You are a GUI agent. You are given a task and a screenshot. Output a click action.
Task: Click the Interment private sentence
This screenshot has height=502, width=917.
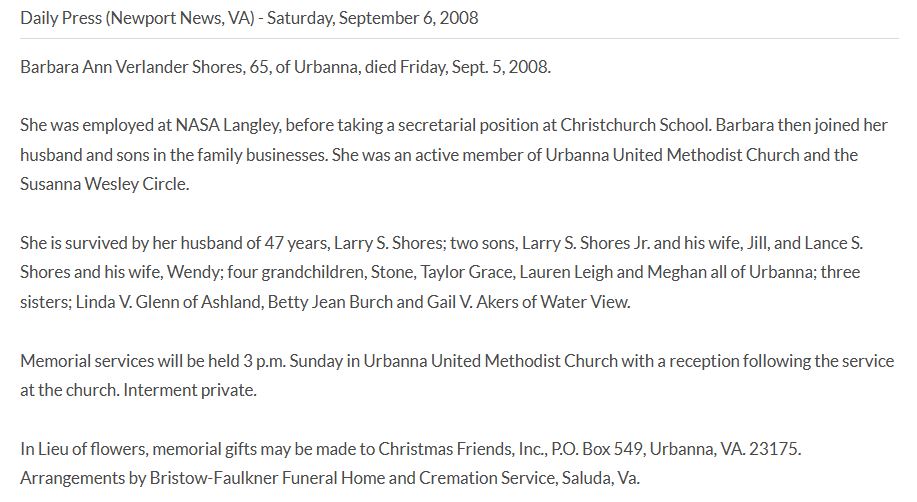190,389
